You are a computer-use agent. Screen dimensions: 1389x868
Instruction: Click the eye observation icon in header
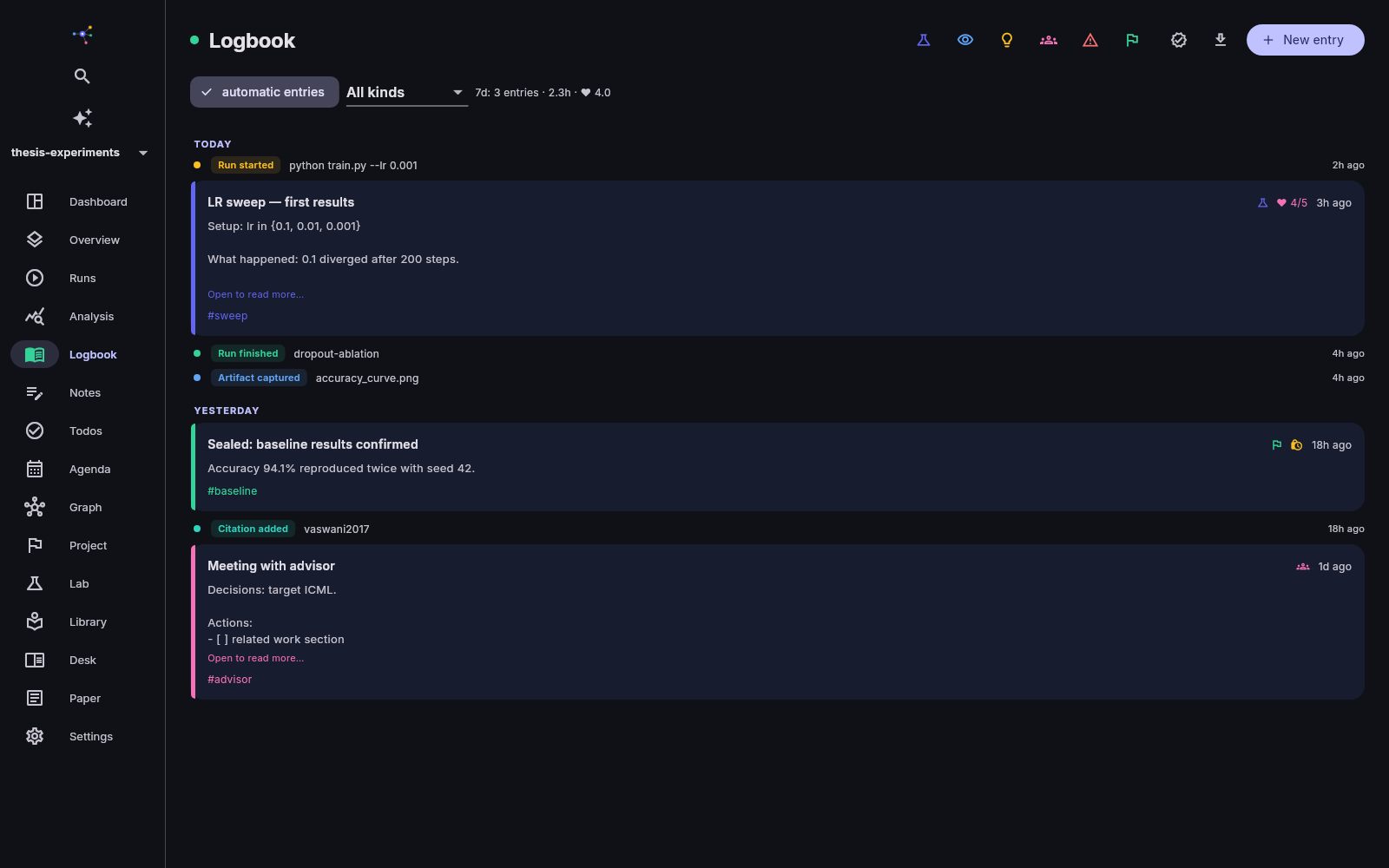coord(965,40)
